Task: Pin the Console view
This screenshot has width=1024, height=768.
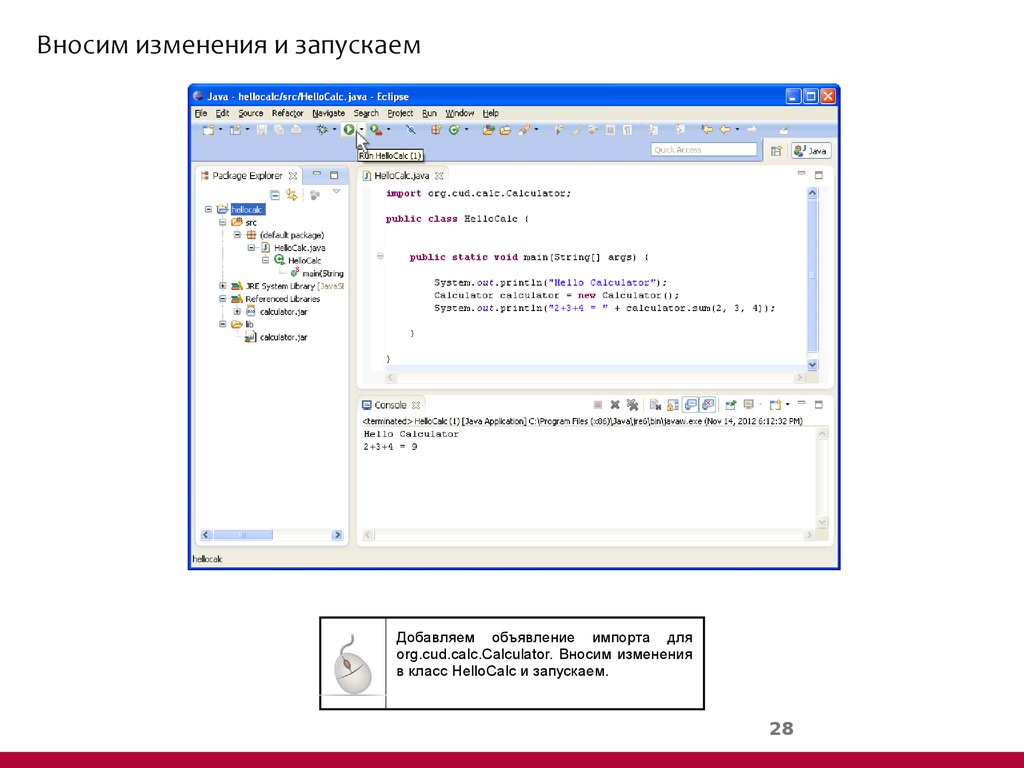Action: click(x=731, y=404)
